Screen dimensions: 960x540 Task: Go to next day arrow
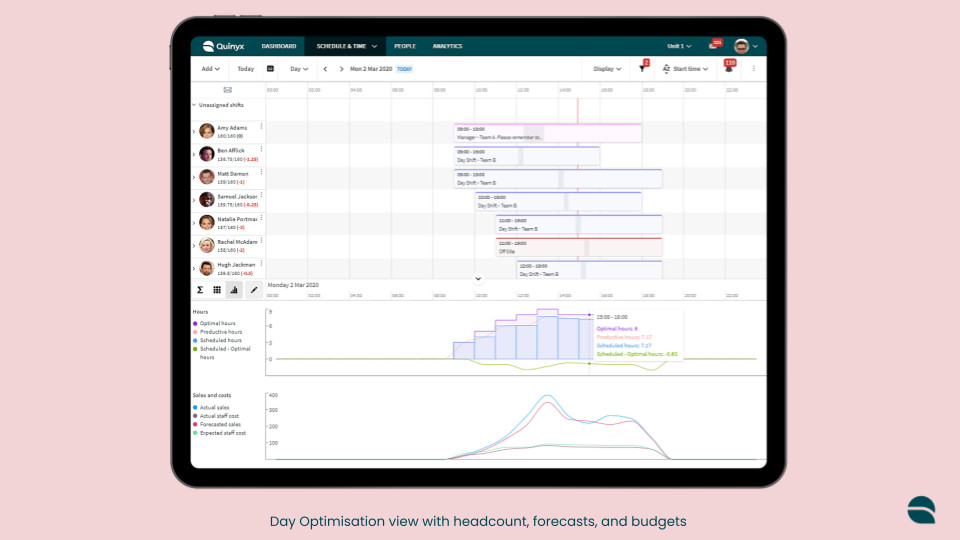[341, 69]
